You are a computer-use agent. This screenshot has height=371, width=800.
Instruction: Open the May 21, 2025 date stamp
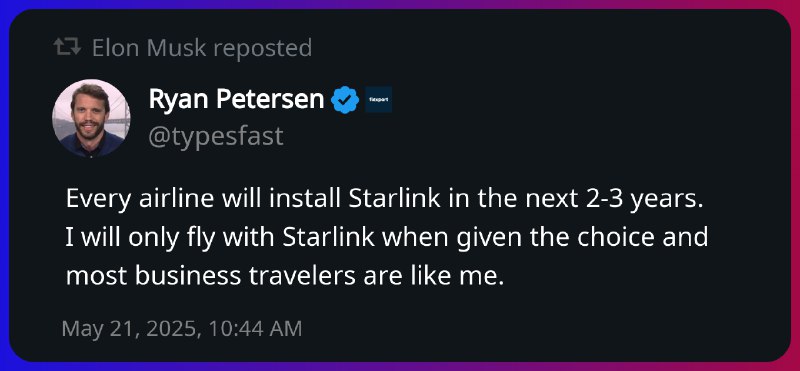129,329
